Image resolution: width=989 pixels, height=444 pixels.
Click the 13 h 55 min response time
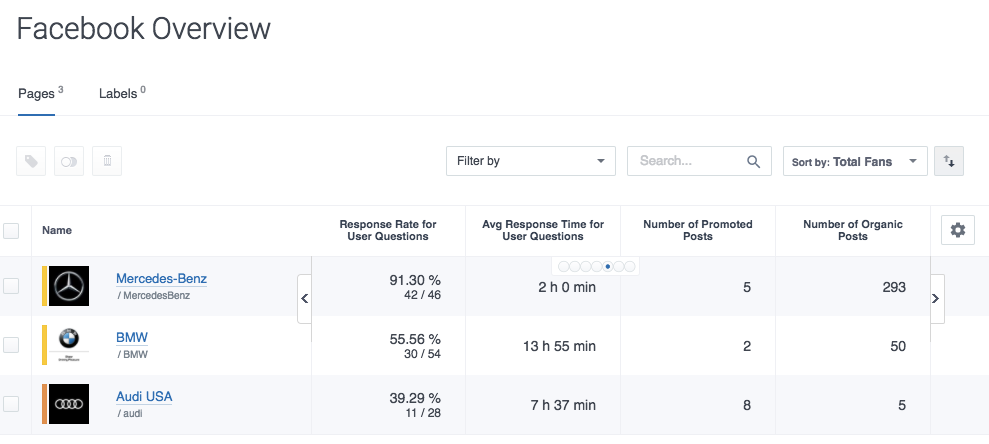[559, 346]
